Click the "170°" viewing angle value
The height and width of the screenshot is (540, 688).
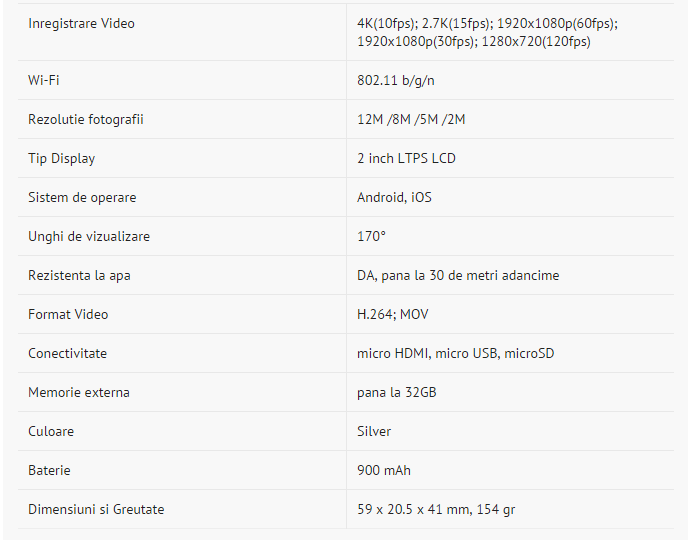pos(371,236)
